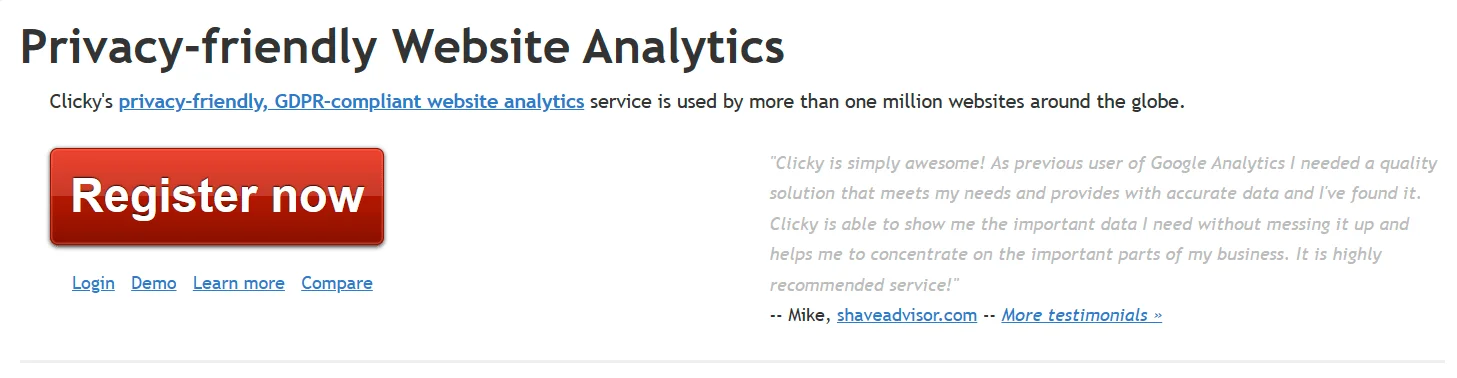Follow the Learn more link
This screenshot has width=1457, height=378.
click(x=239, y=283)
